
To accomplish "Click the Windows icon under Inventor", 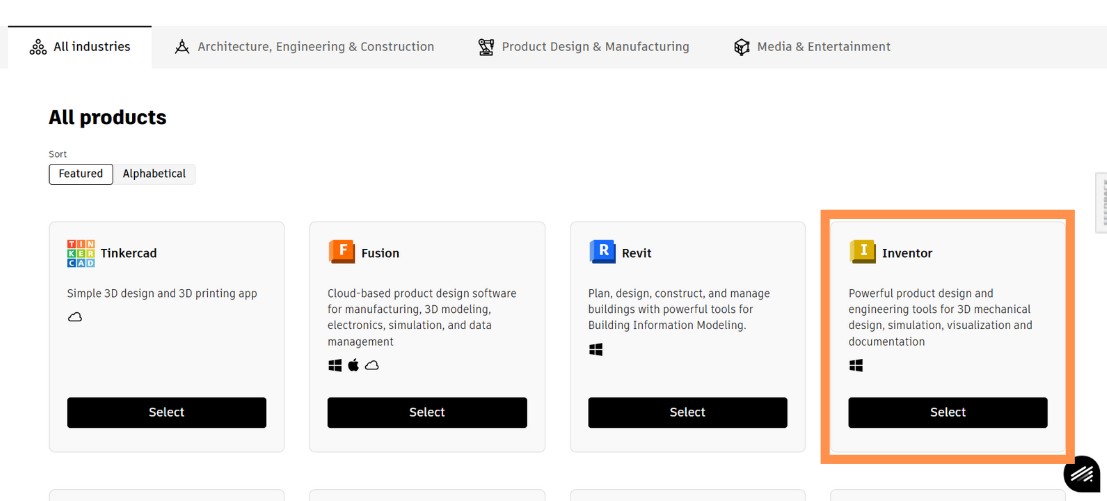I will [856, 365].
